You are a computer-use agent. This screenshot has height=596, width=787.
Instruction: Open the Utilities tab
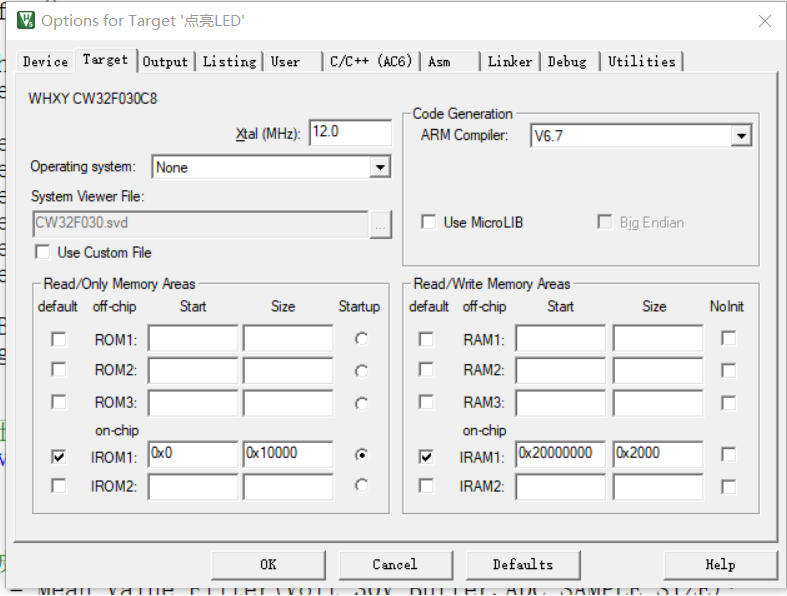point(642,62)
